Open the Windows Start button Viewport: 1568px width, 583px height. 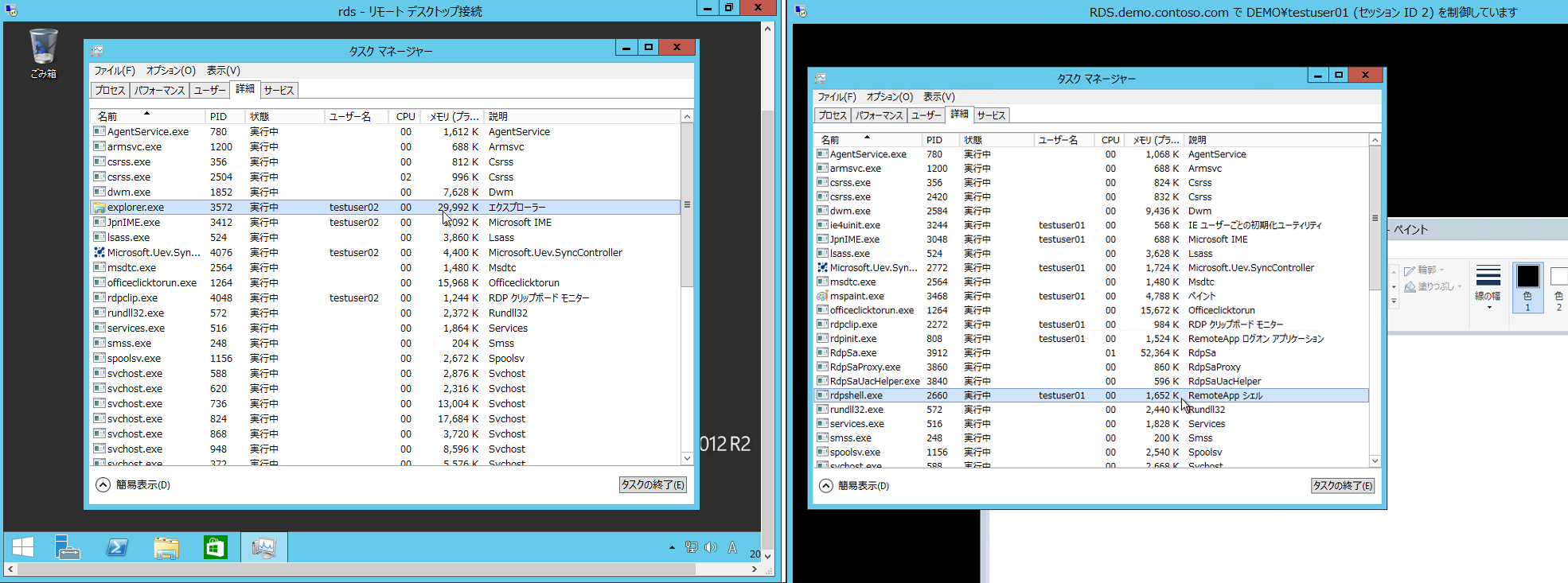23,547
